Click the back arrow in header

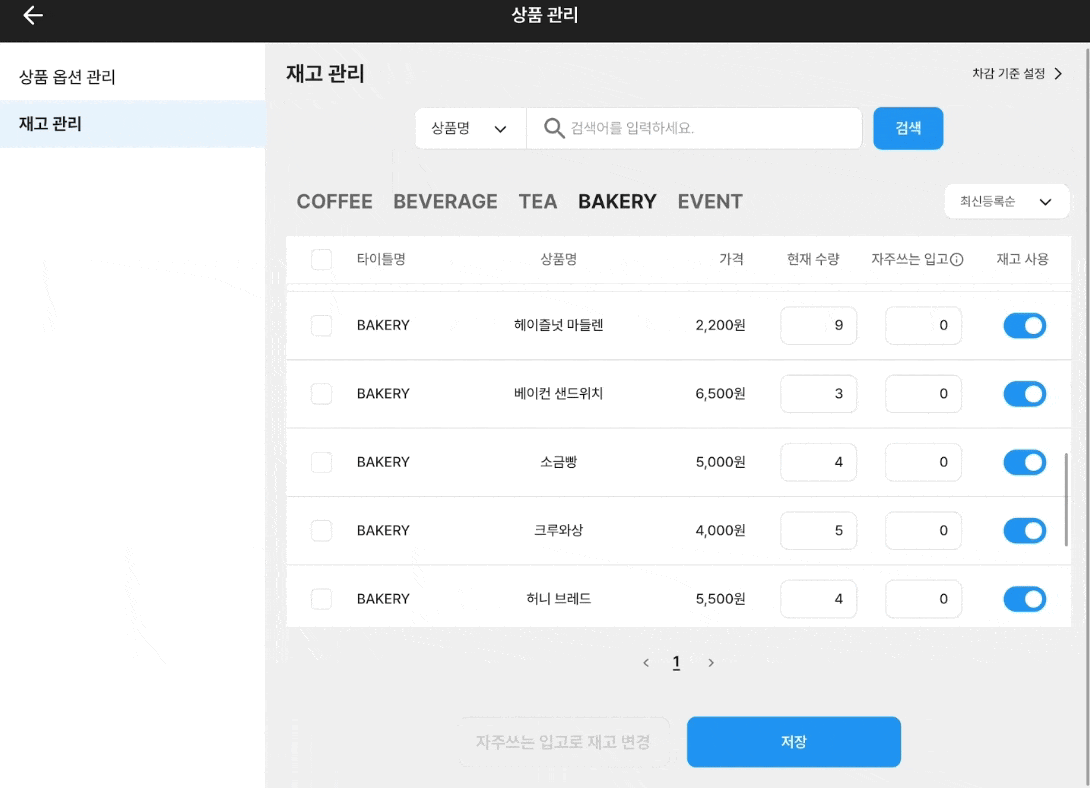tap(33, 15)
